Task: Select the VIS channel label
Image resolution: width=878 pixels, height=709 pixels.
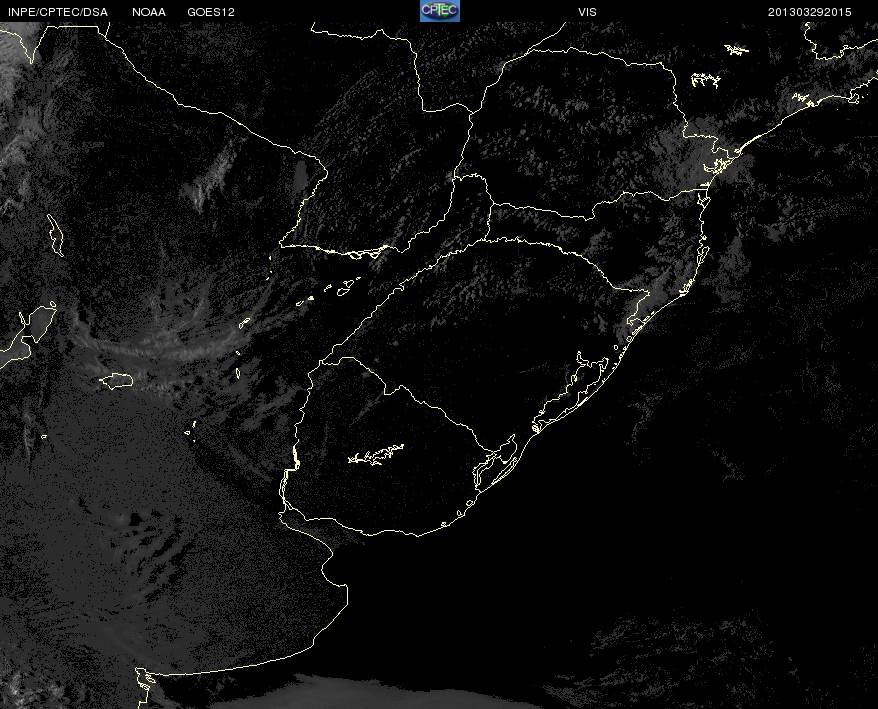Action: click(x=587, y=12)
